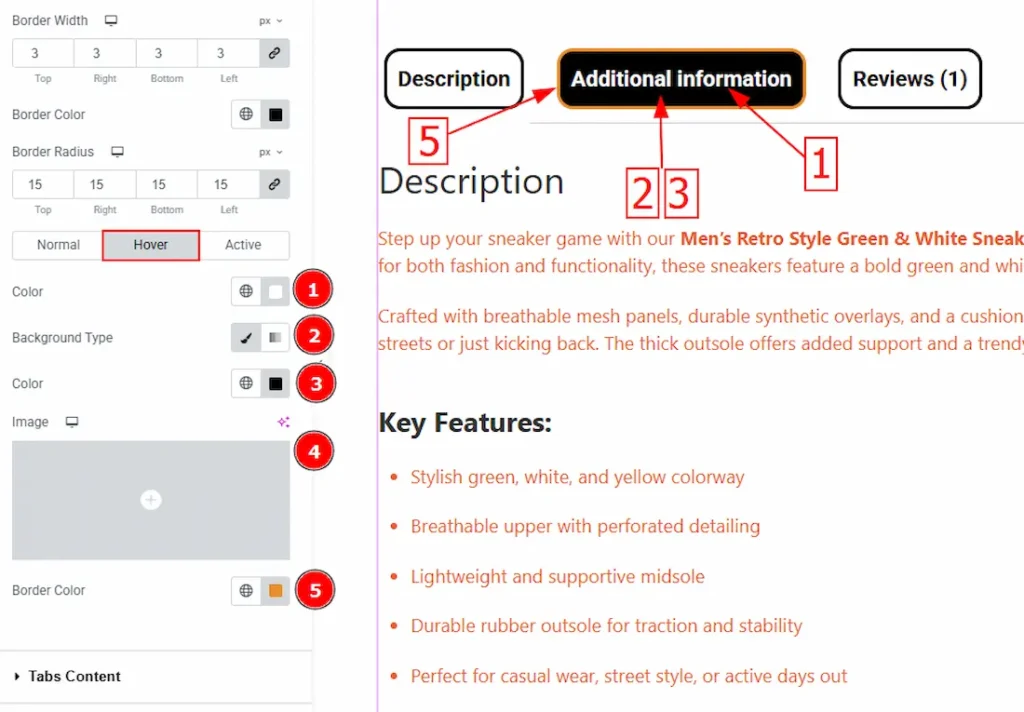Toggle linked values for Border Radius
1024x712 pixels.
tap(274, 185)
